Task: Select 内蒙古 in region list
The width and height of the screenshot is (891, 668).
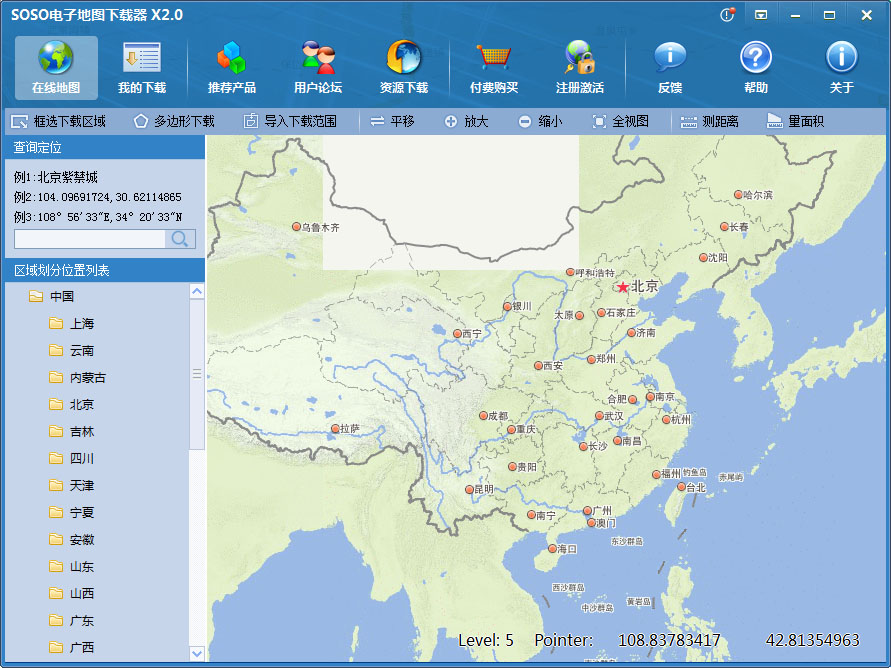Action: point(77,378)
